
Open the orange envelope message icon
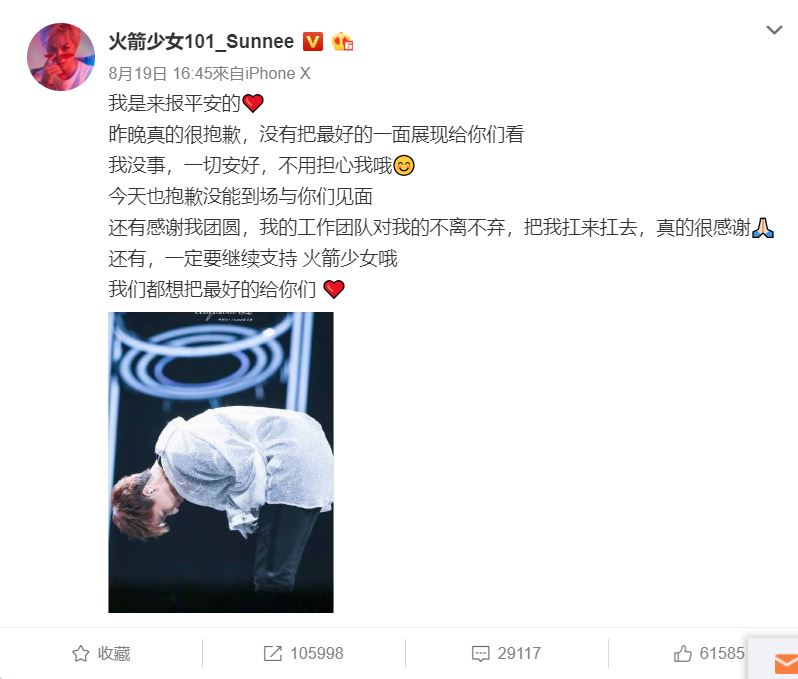pos(786,664)
